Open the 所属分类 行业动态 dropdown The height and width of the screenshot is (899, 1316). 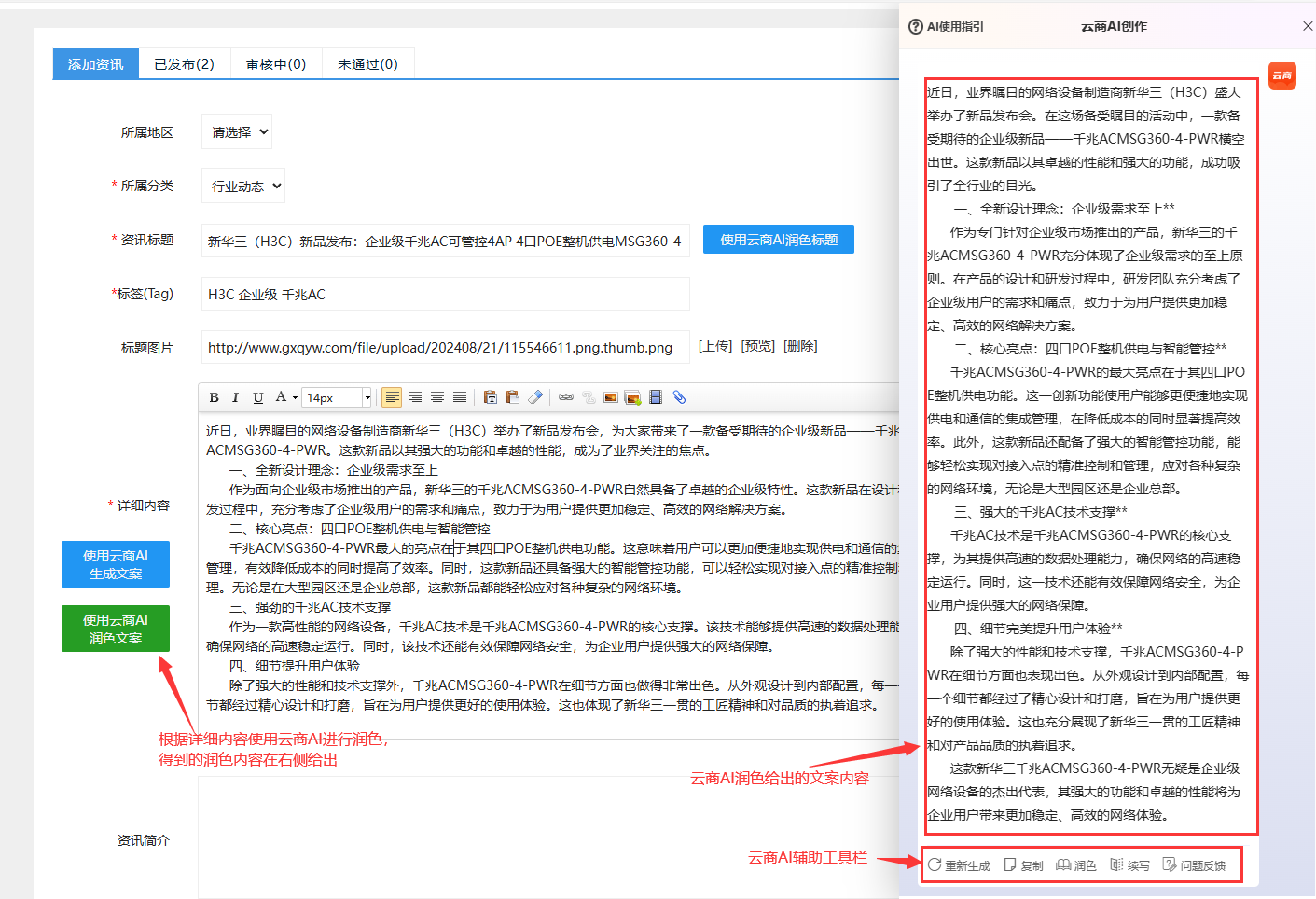242,187
